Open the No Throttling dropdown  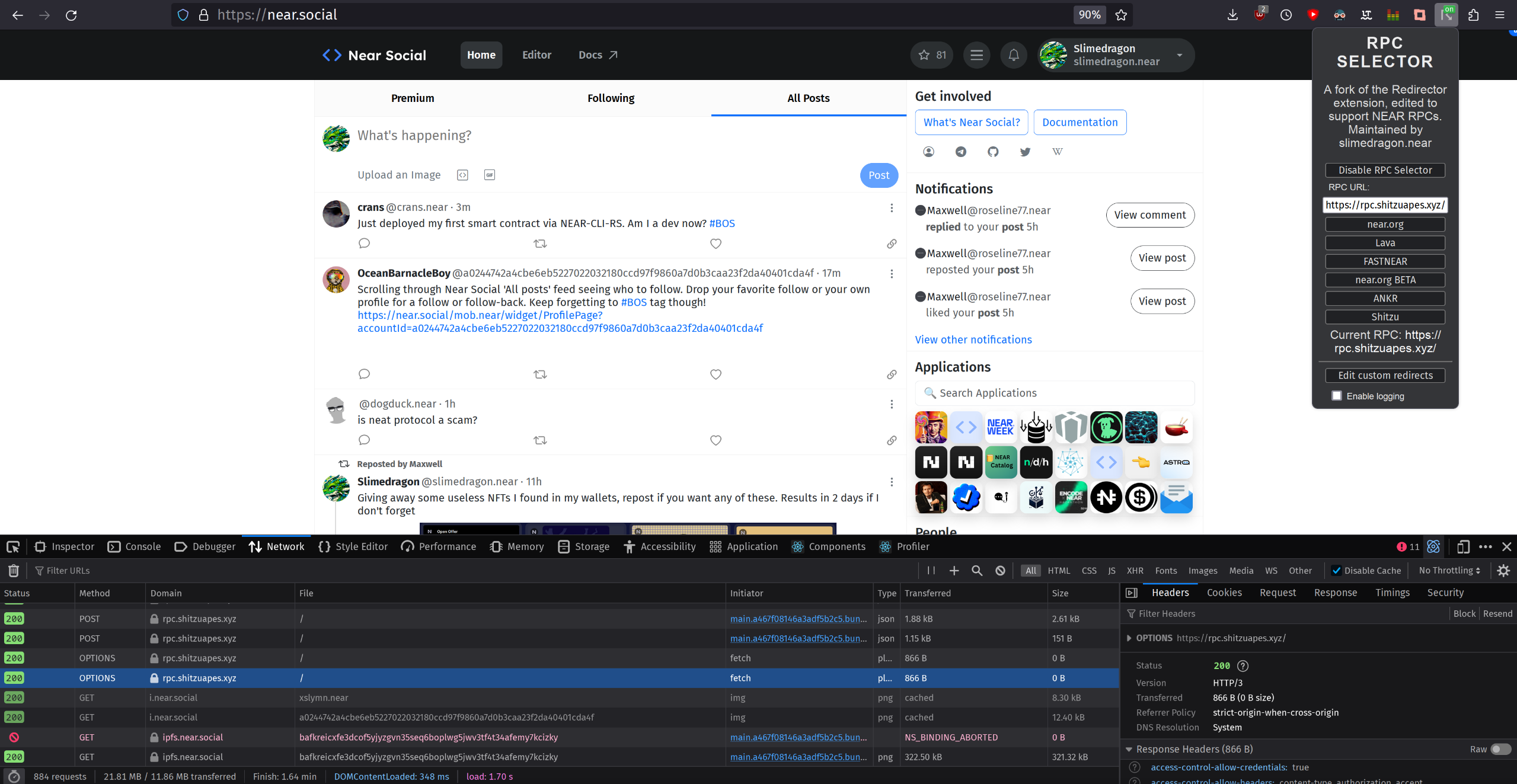(1449, 571)
